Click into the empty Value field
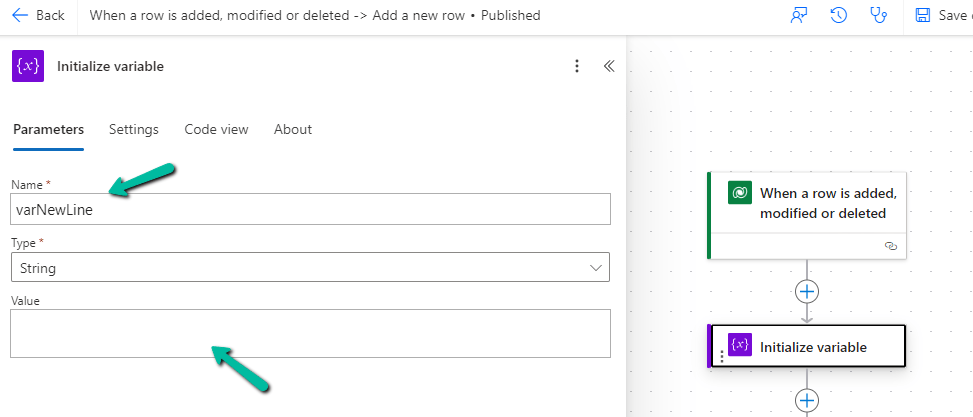 pos(310,333)
